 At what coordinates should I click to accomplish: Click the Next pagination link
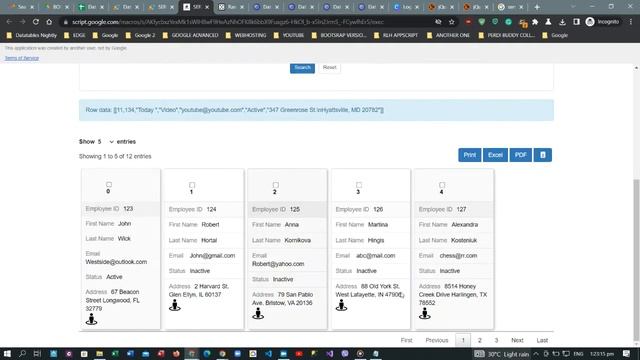(517, 340)
